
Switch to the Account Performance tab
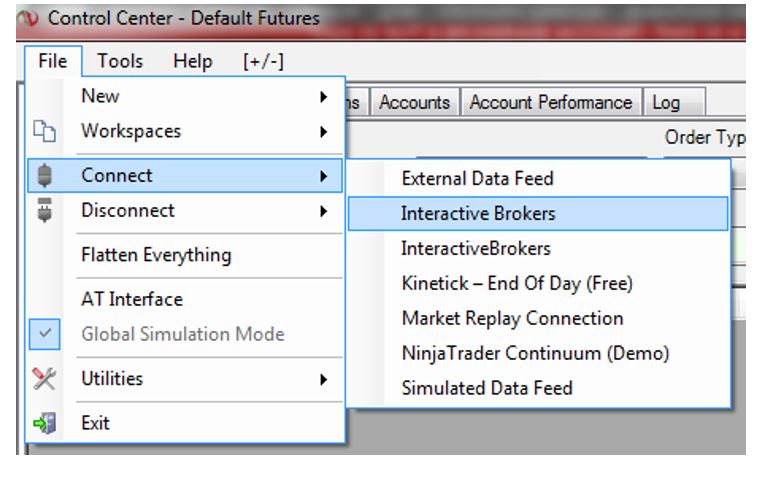[551, 102]
